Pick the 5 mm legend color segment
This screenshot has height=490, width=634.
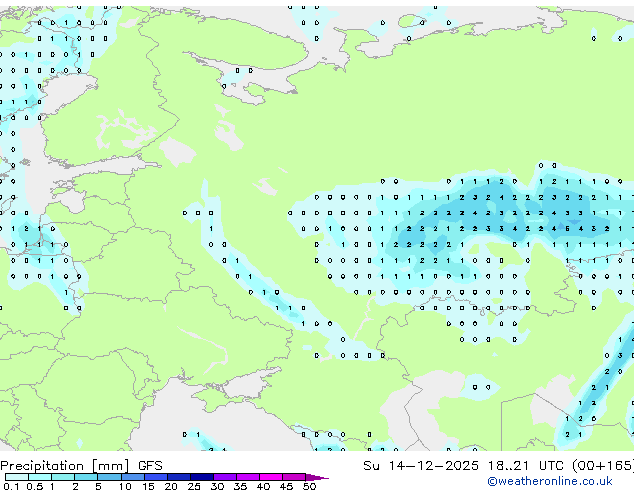[109, 477]
